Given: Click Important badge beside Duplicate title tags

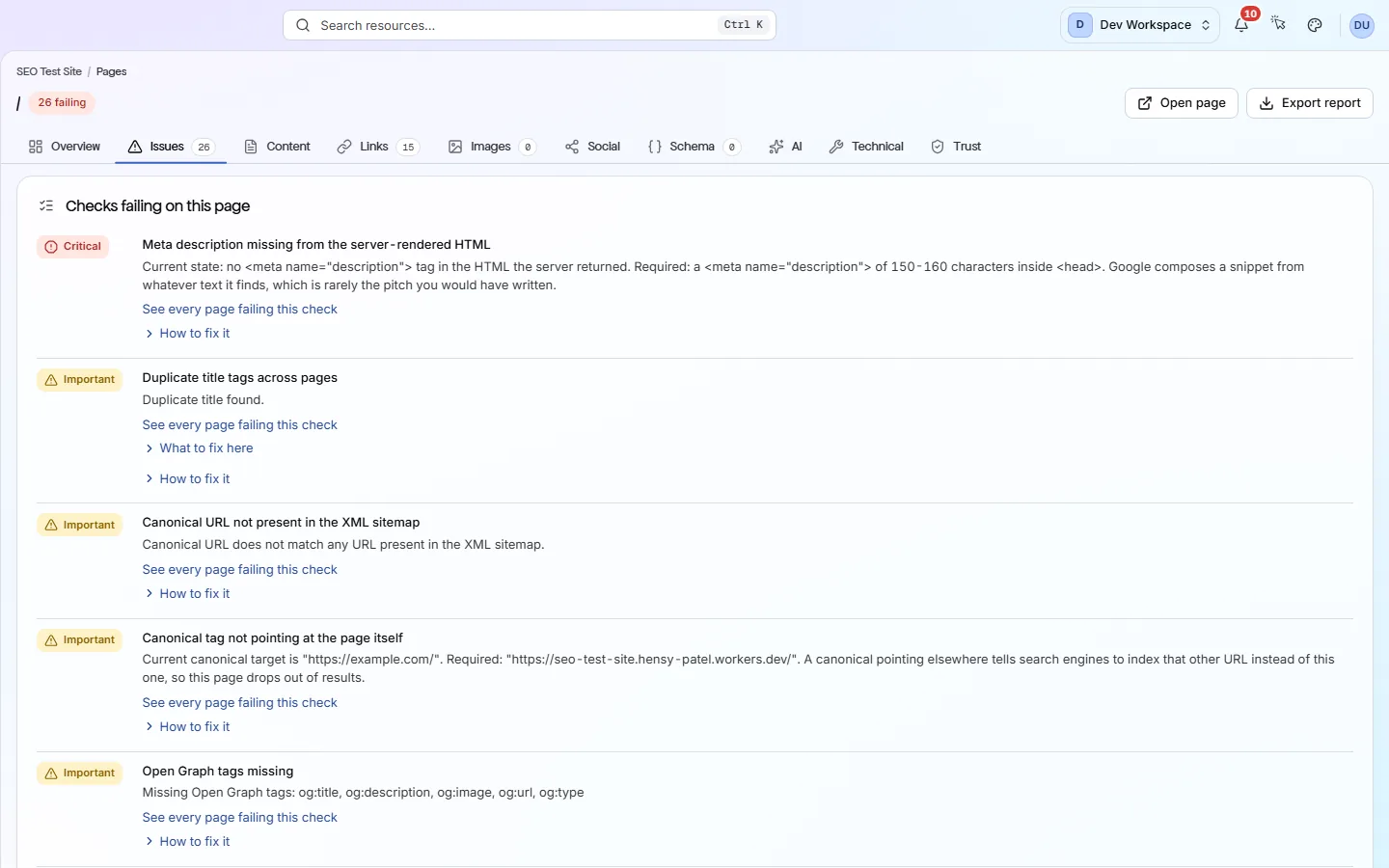Looking at the screenshot, I should coord(80,380).
